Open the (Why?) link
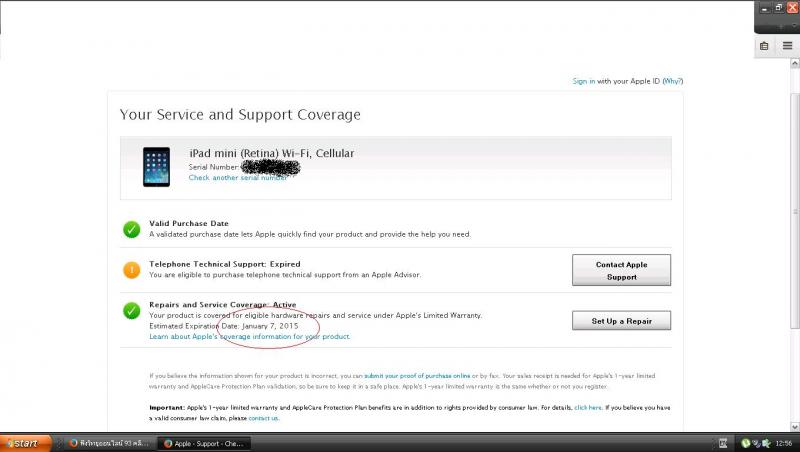 pos(672,81)
